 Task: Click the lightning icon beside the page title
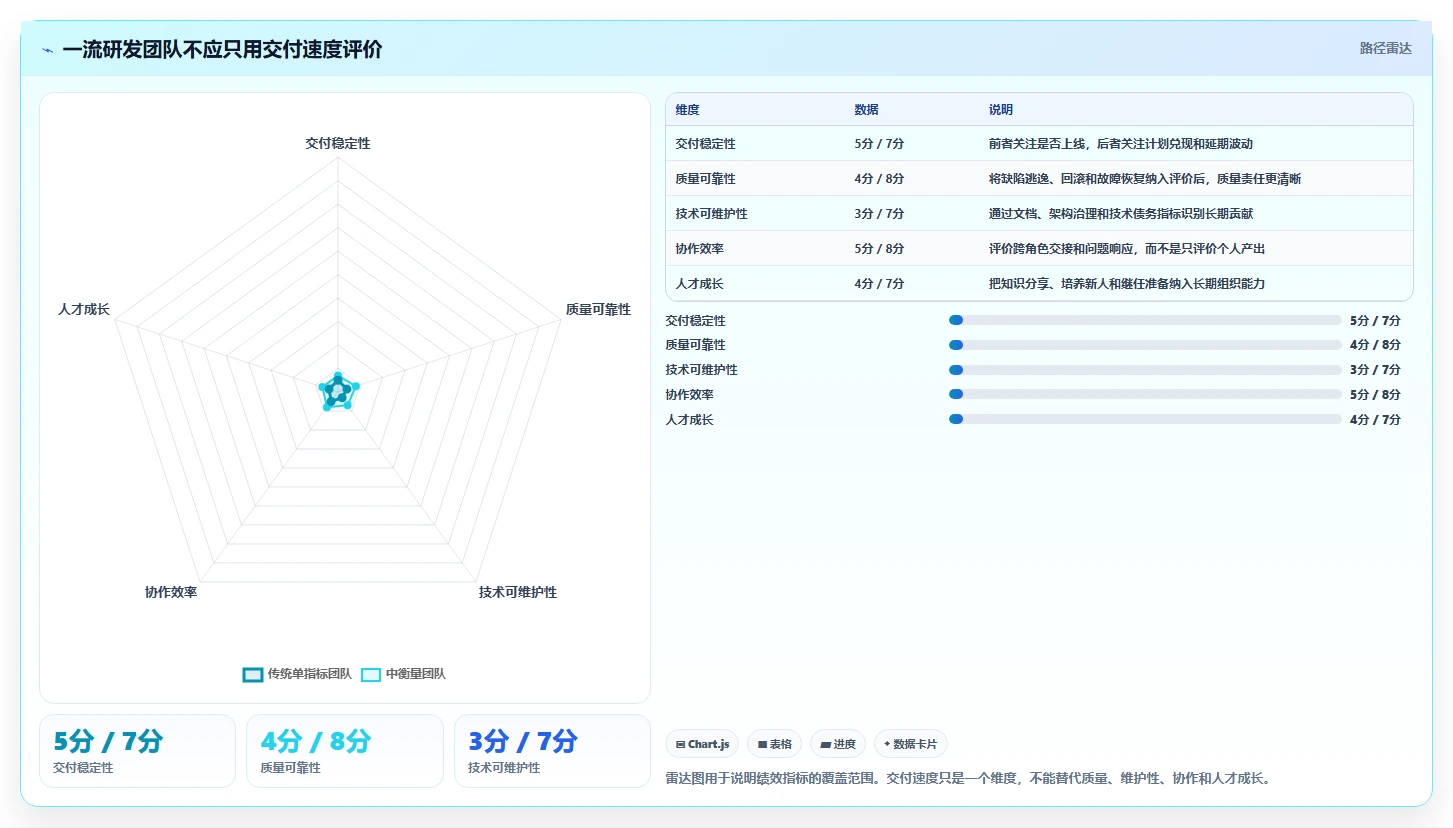[x=47, y=50]
